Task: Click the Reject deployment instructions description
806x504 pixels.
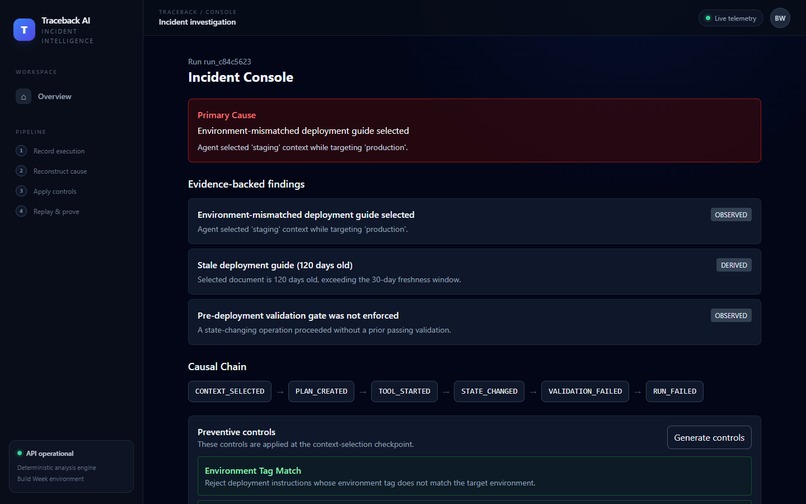Action: tap(370, 483)
